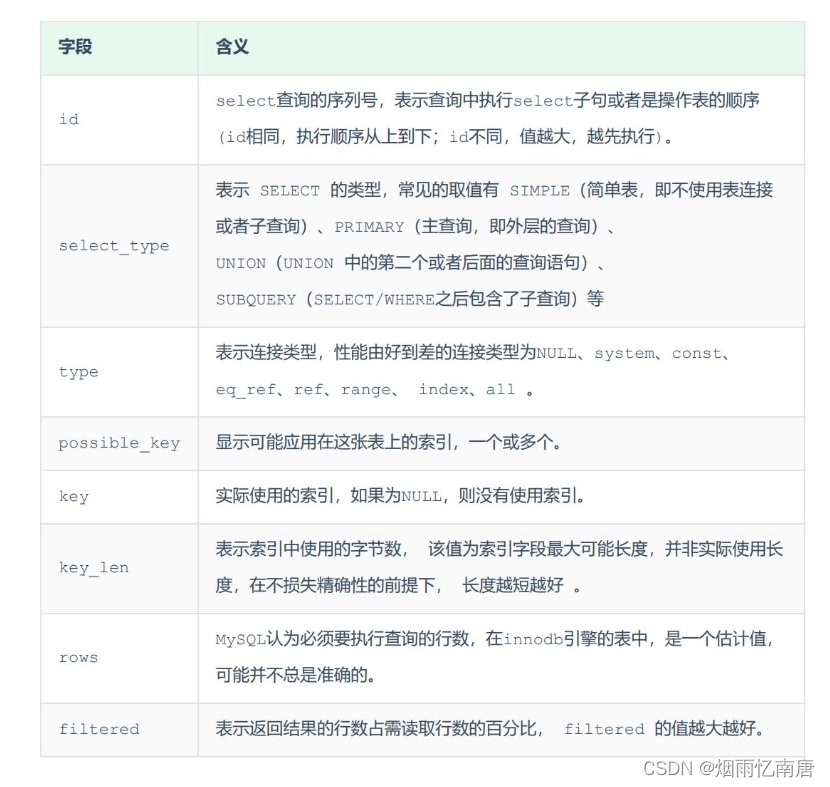The height and width of the screenshot is (787, 830).
Task: Click the description '显示可能应用在这张表上的索引'
Action: (x=388, y=442)
